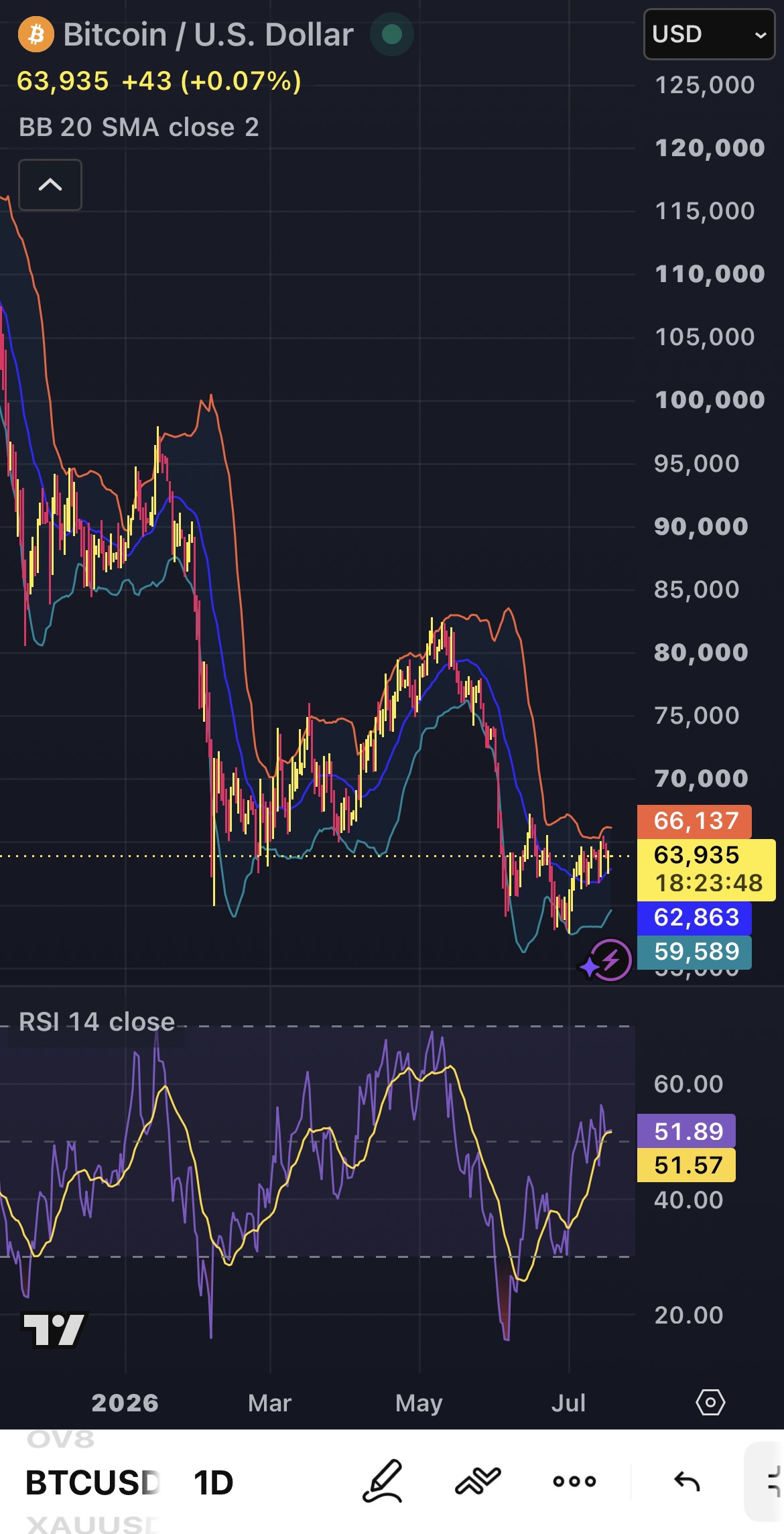Tap the Jul label on time axis
This screenshot has height=1534, width=784.
(568, 1403)
